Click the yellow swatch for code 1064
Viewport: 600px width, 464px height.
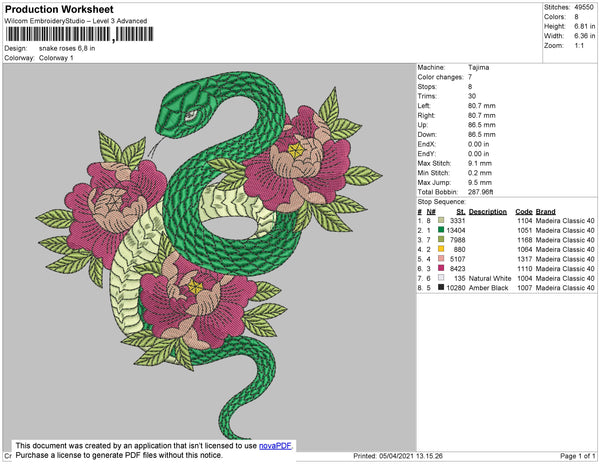click(441, 249)
